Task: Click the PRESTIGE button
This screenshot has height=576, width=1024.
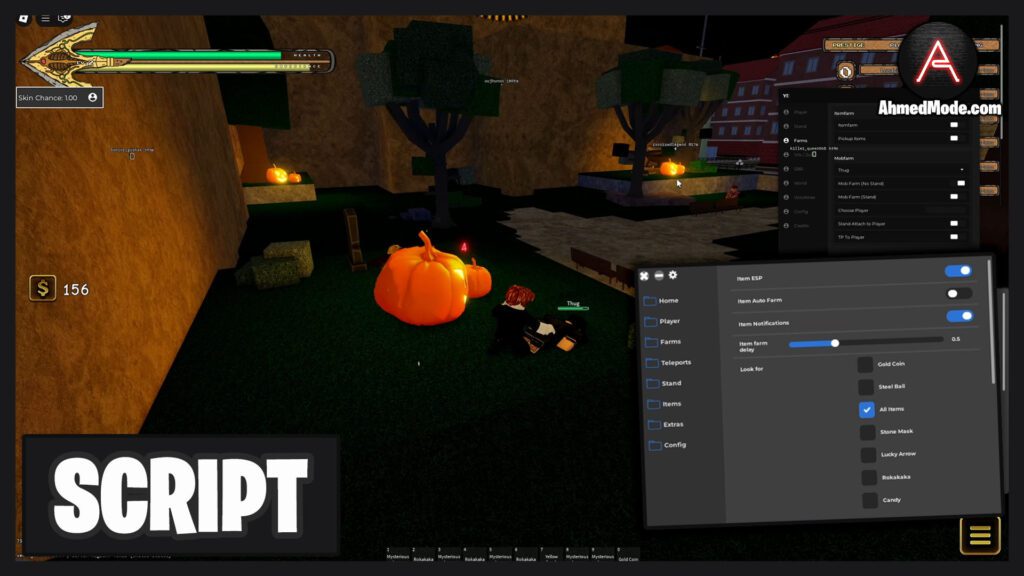Action: pyautogui.click(x=845, y=44)
